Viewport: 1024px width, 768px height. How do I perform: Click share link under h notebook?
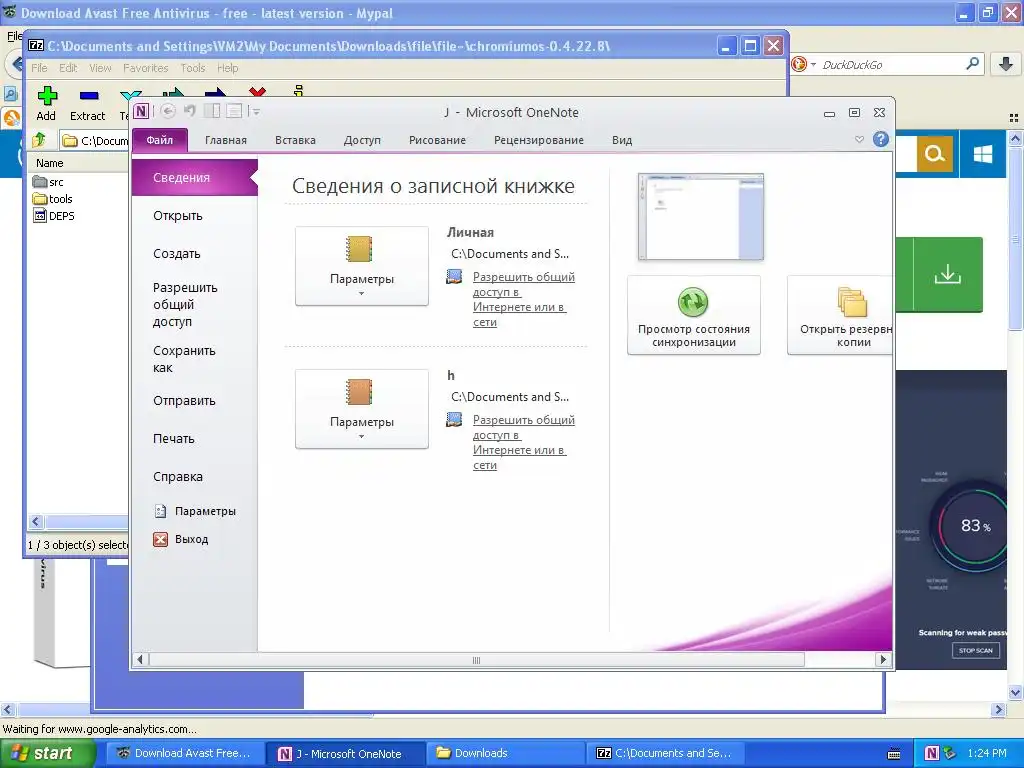522,442
